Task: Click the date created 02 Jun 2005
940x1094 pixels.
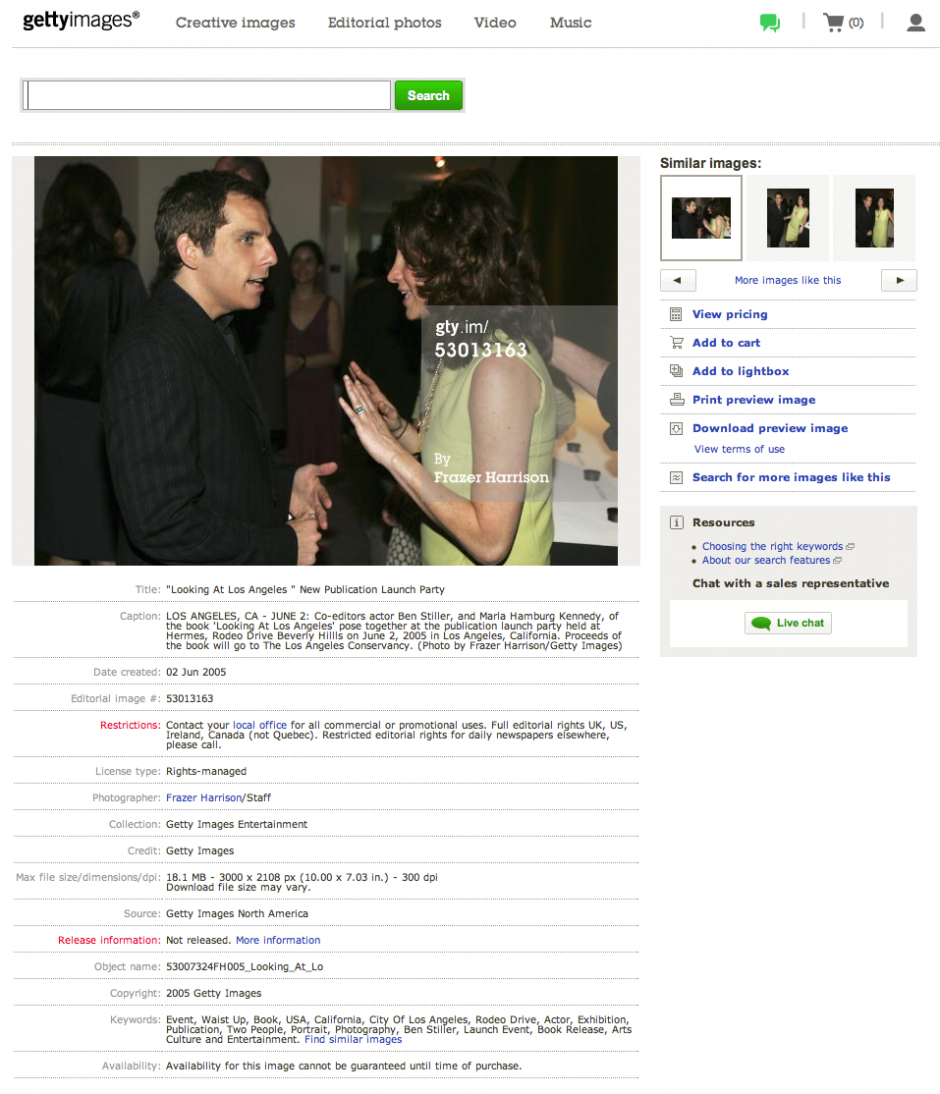Action: [196, 672]
